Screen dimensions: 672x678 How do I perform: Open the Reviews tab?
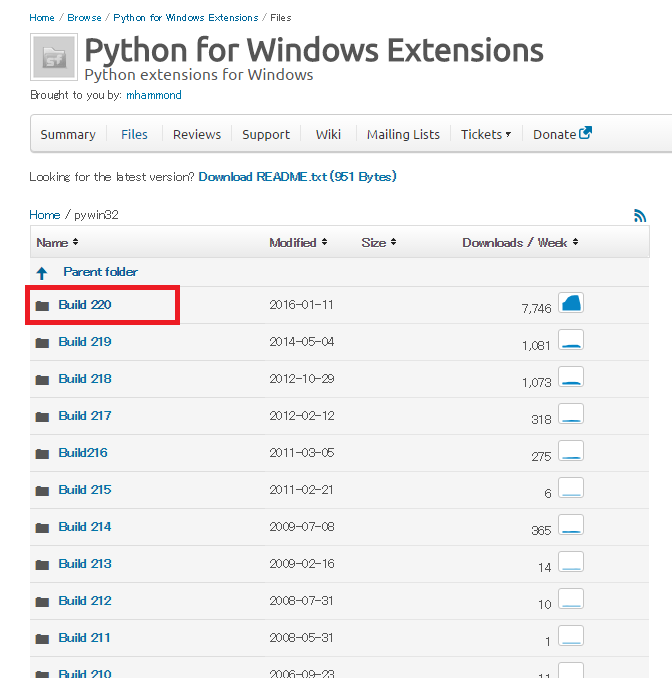(197, 134)
